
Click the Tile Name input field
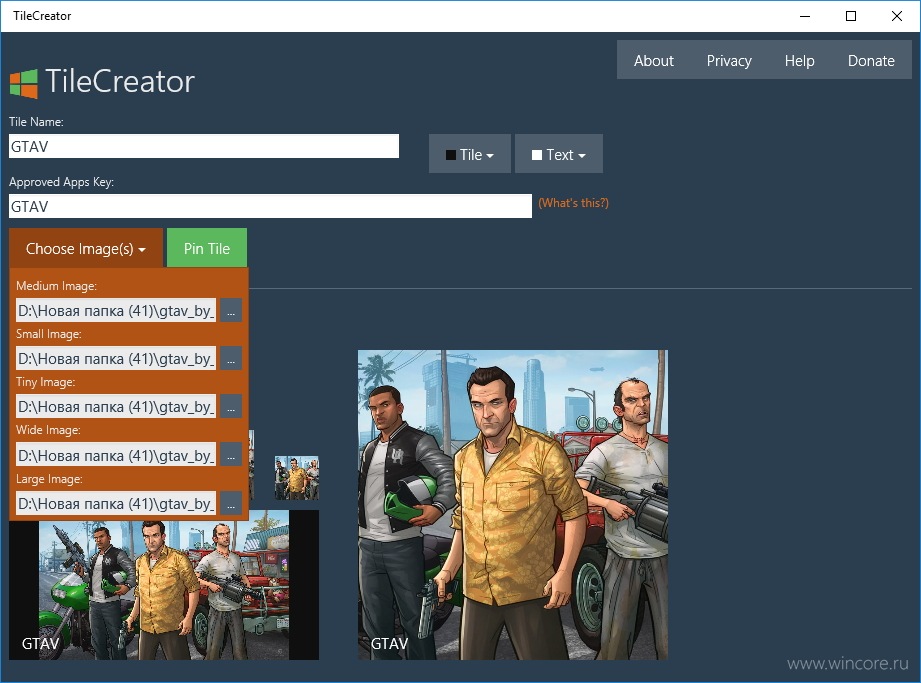204,146
